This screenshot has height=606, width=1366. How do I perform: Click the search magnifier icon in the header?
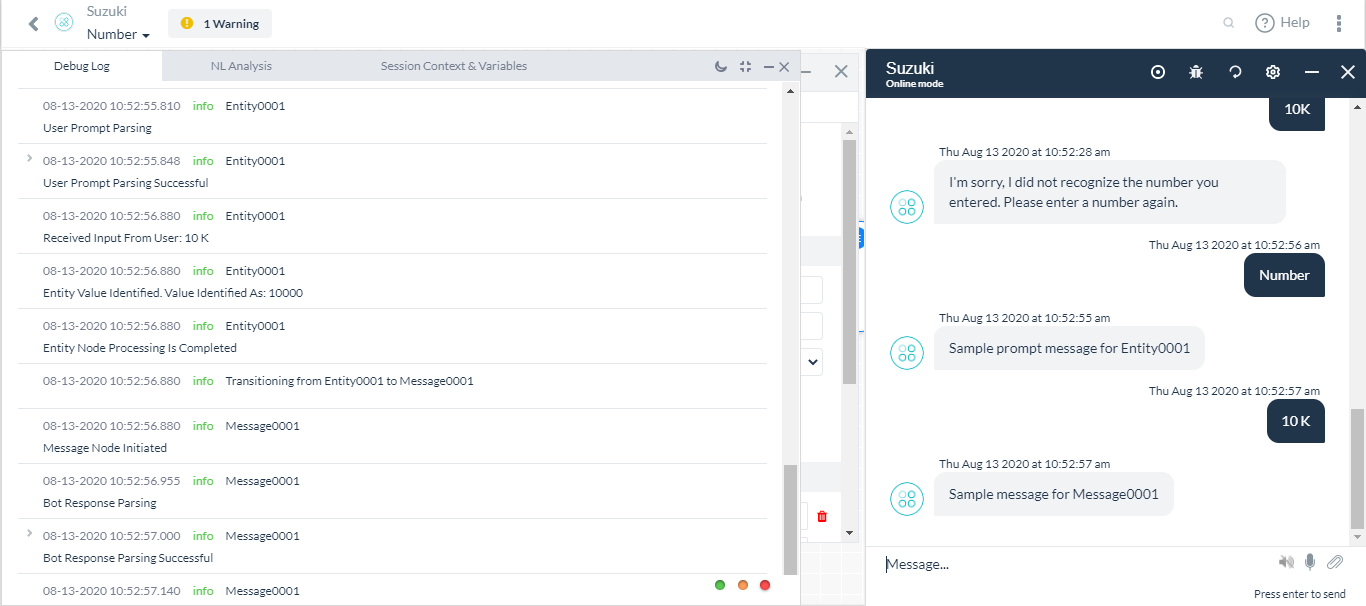coord(1229,23)
